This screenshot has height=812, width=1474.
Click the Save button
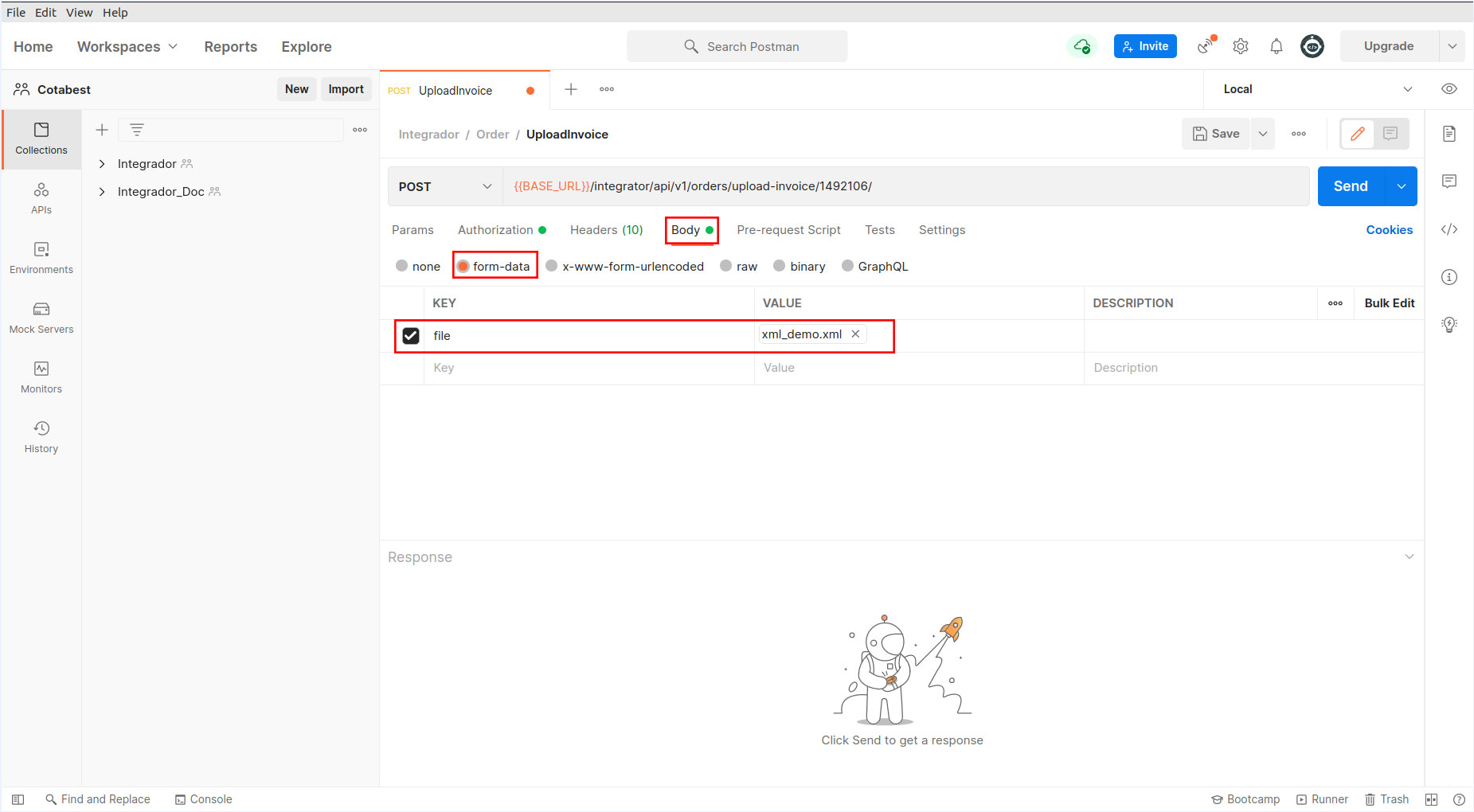coord(1216,134)
